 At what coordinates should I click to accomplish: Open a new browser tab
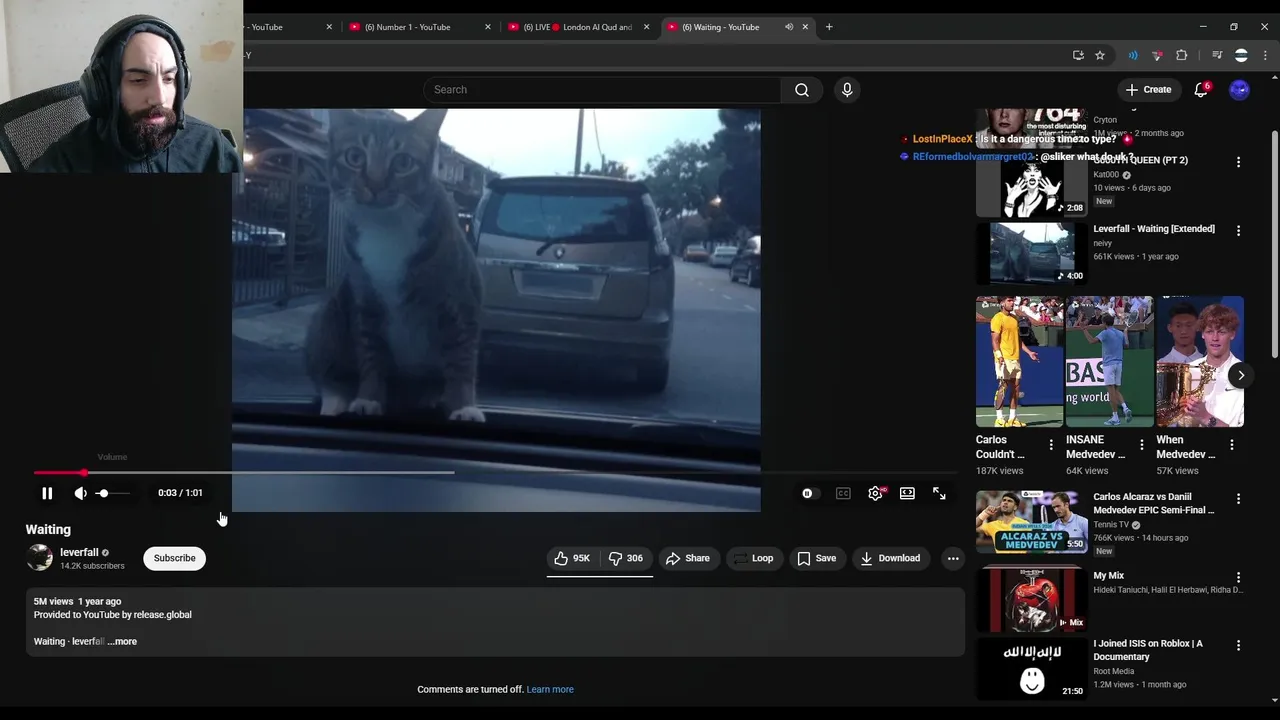coord(829,27)
